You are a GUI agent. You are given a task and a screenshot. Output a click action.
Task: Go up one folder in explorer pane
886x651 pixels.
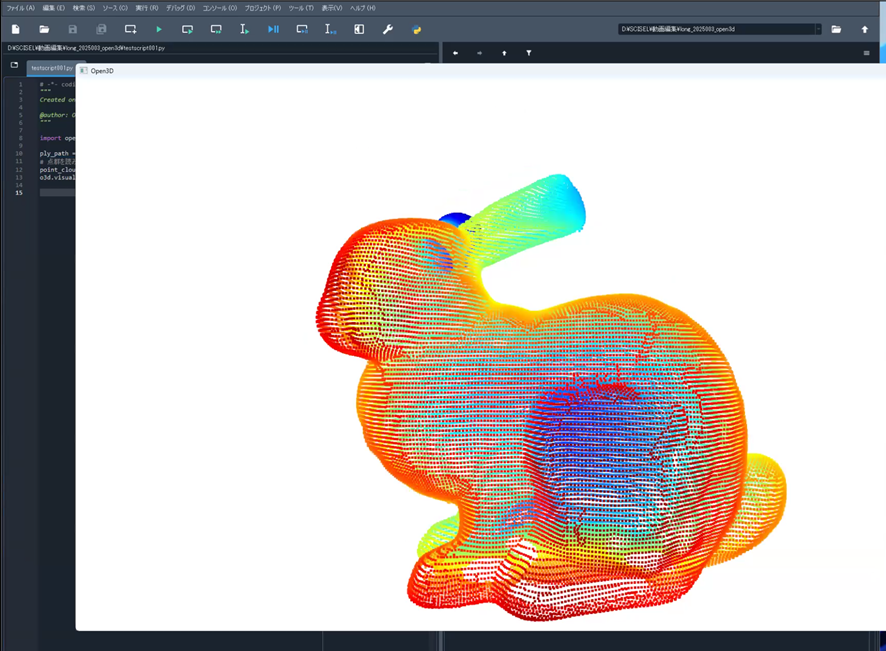click(x=504, y=53)
